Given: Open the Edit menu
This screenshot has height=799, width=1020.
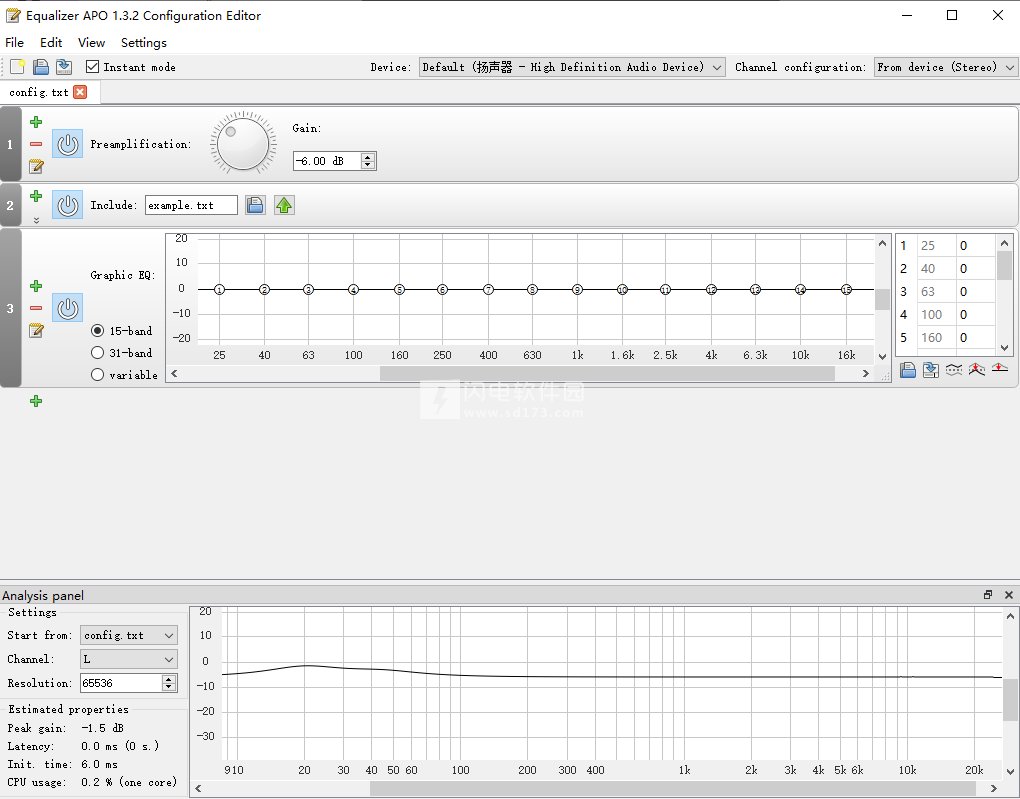Looking at the screenshot, I should [x=51, y=42].
